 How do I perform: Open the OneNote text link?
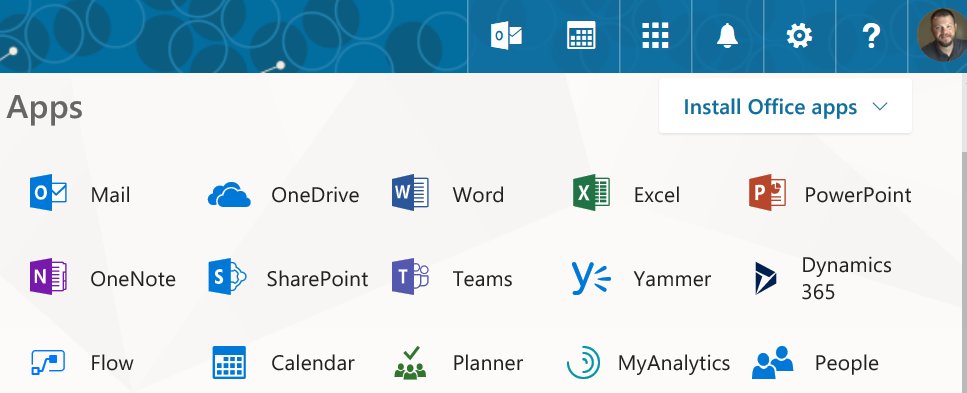[133, 279]
